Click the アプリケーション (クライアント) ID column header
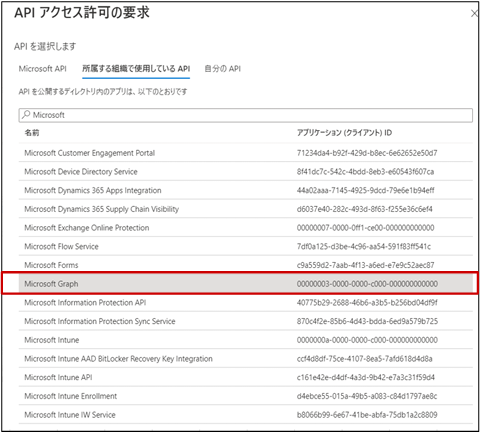Image resolution: width=480 pixels, height=433 pixels. click(x=344, y=133)
